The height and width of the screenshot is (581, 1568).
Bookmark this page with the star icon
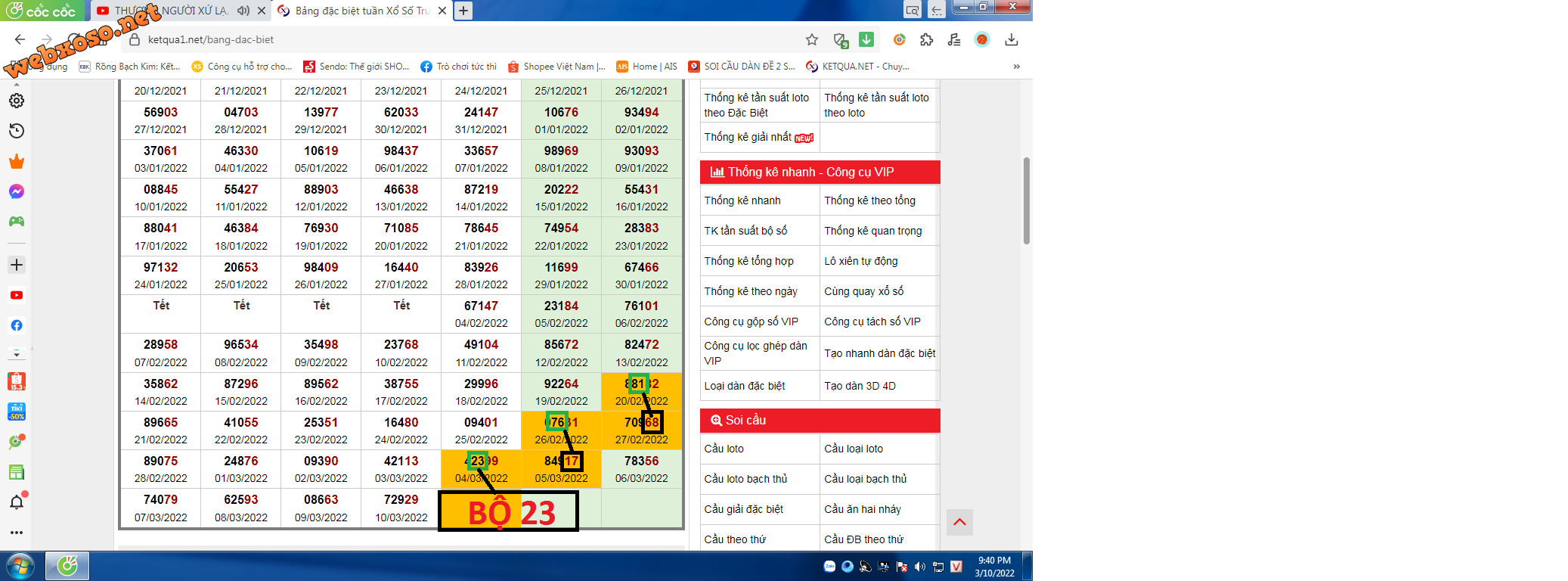pyautogui.click(x=812, y=39)
